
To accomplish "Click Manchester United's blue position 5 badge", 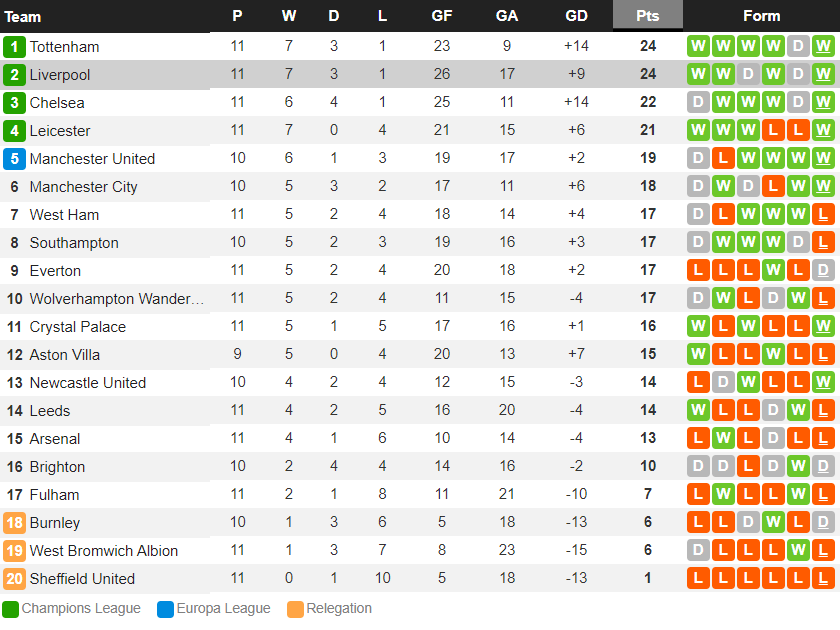I will tap(14, 159).
